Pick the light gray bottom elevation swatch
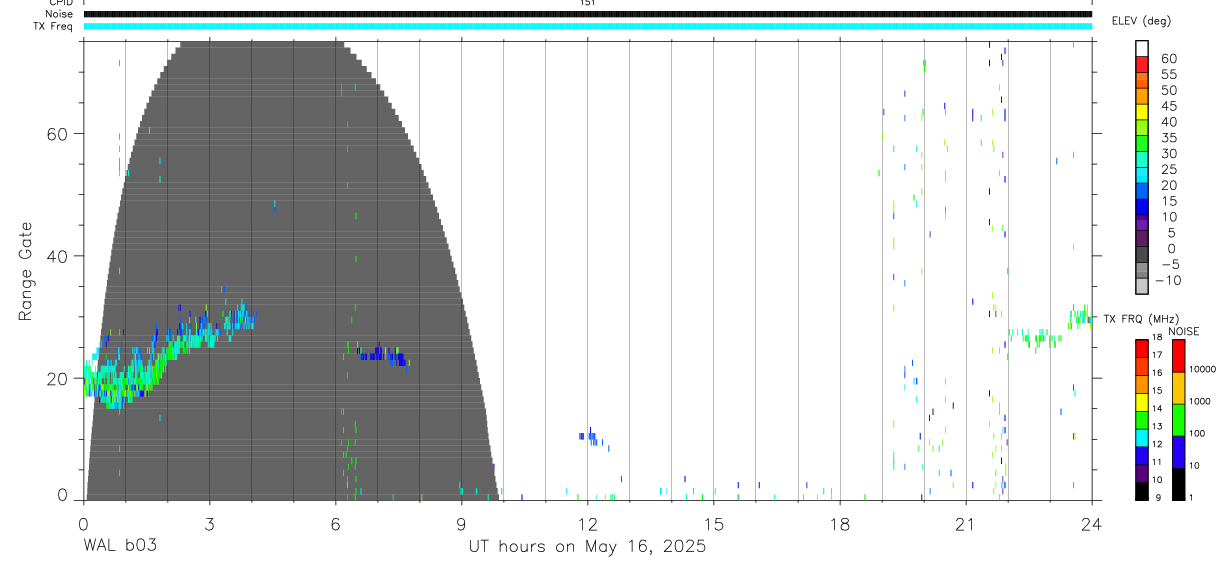Screen dimensions: 1228x567 1142,287
